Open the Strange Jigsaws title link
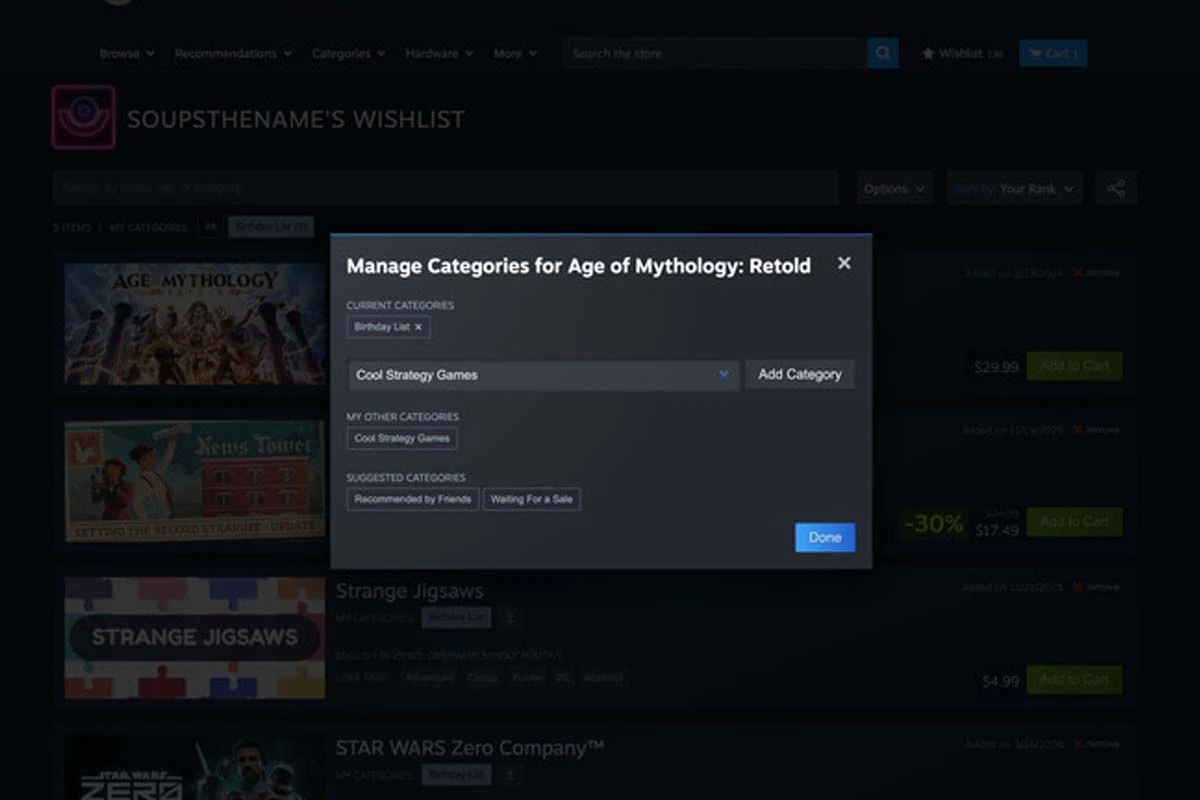This screenshot has height=800, width=1200. pos(409,591)
